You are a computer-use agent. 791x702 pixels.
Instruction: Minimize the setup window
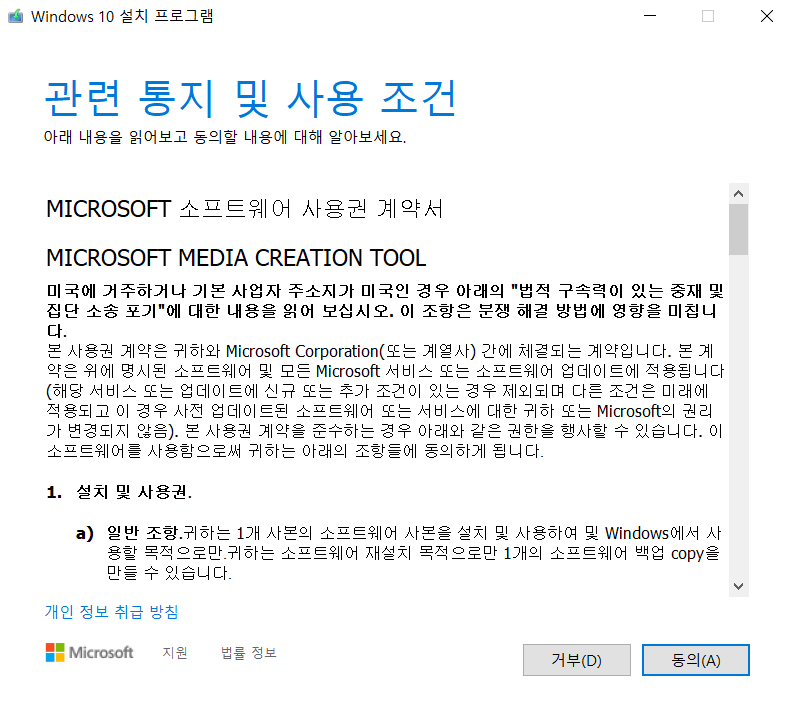point(650,16)
